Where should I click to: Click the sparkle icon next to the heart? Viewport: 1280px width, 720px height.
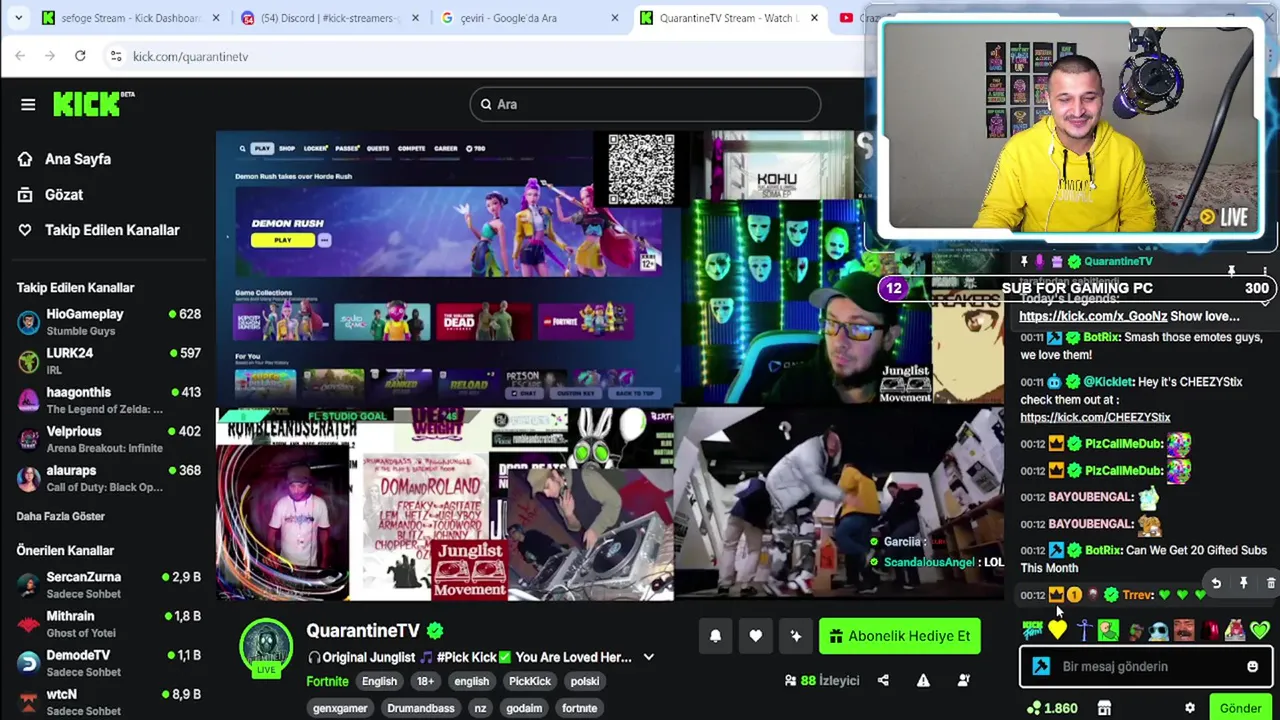(x=795, y=636)
